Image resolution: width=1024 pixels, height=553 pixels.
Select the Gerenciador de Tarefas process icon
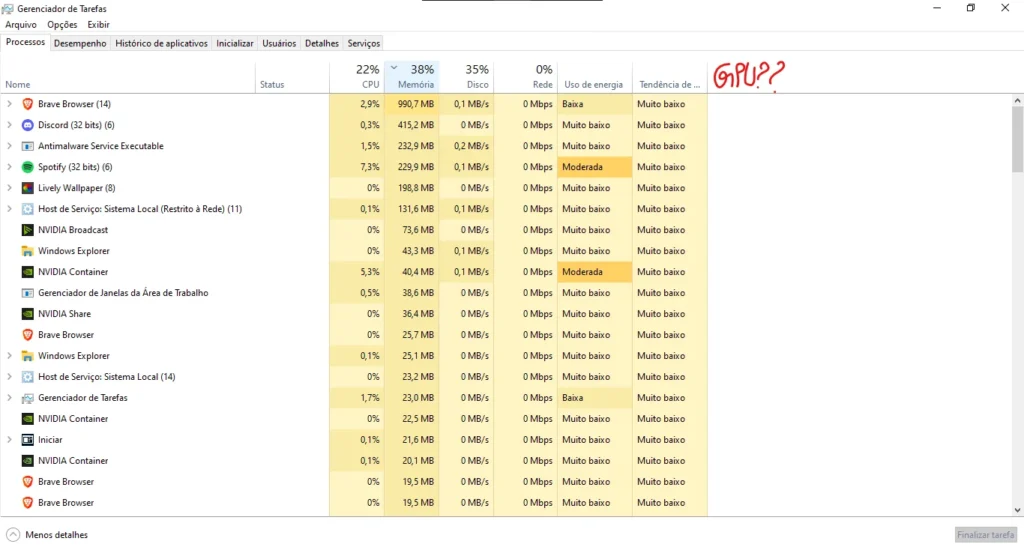click(27, 398)
